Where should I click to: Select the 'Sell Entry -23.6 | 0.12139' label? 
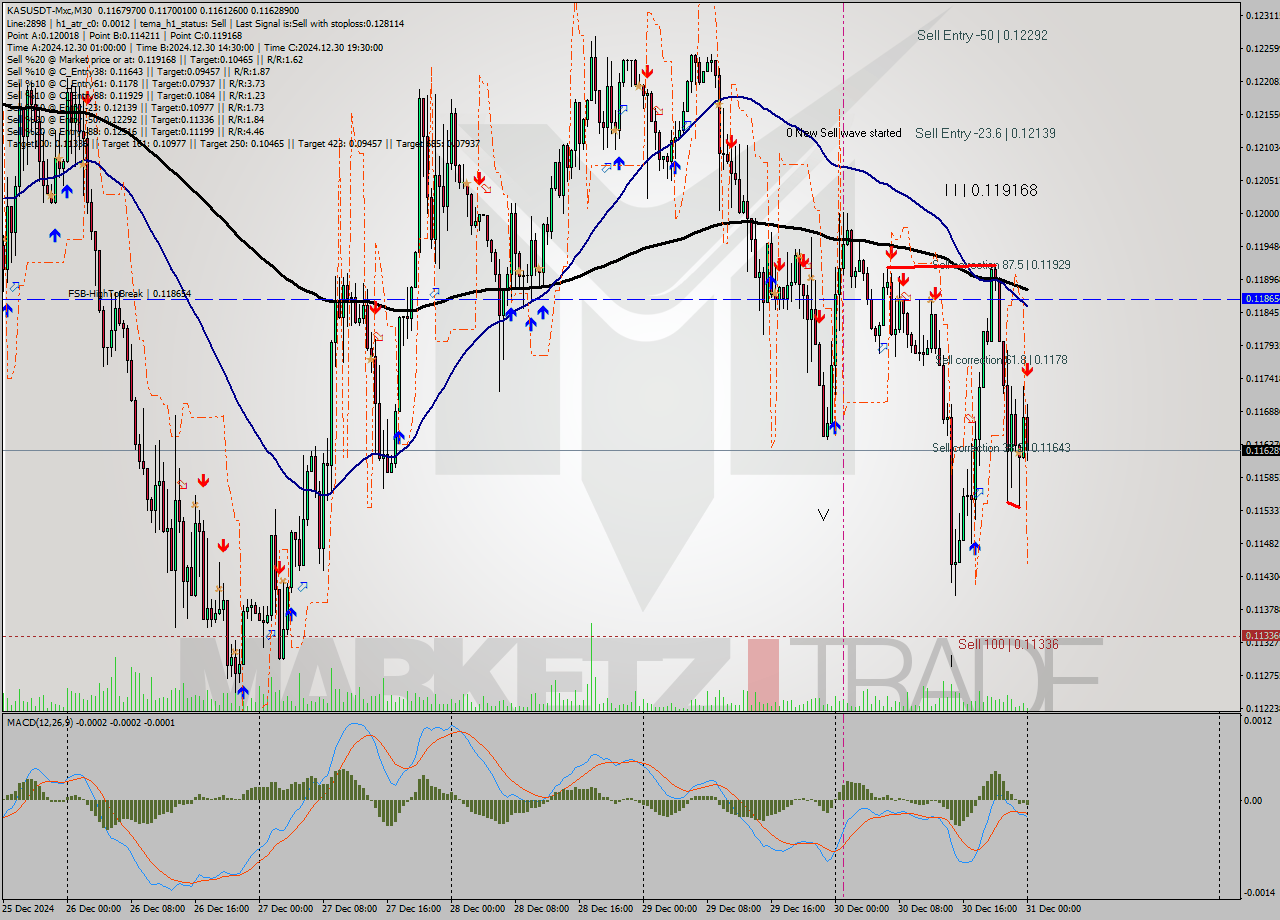(x=985, y=133)
